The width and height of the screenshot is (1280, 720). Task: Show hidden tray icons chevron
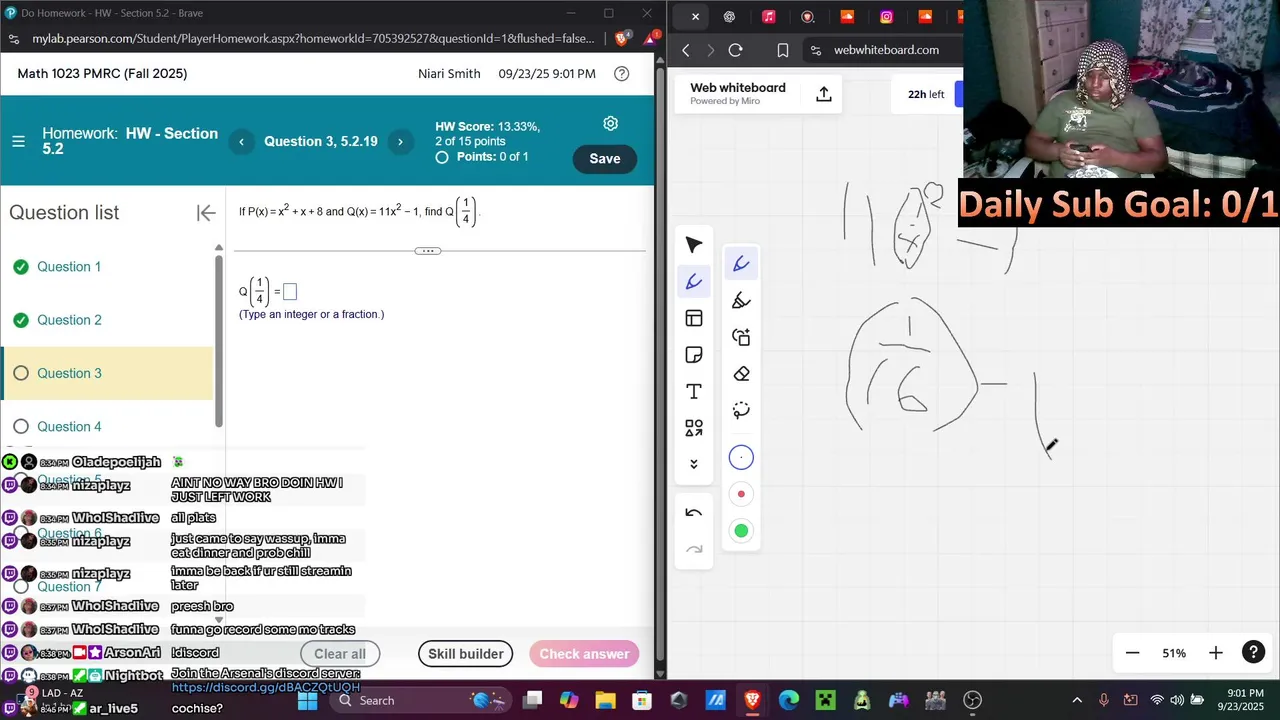(x=1077, y=700)
